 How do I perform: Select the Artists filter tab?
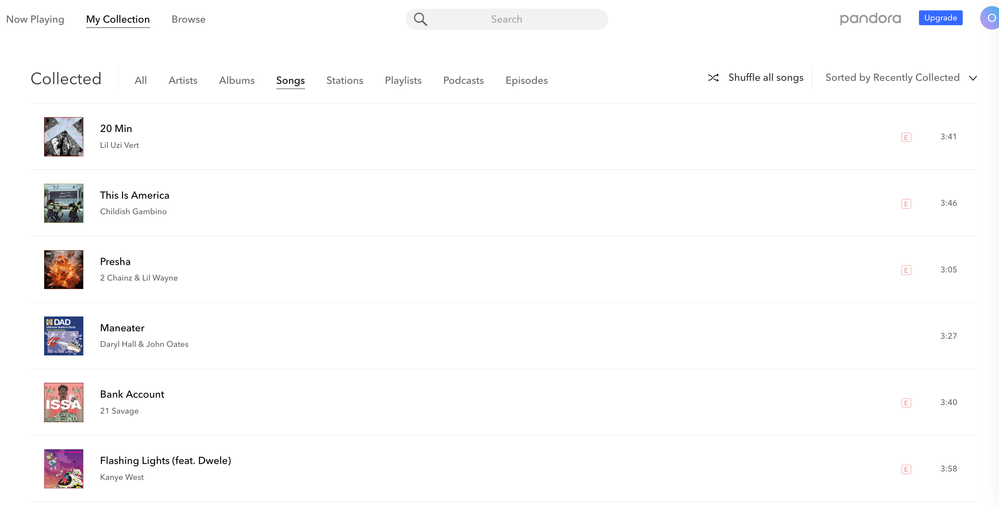(x=183, y=80)
